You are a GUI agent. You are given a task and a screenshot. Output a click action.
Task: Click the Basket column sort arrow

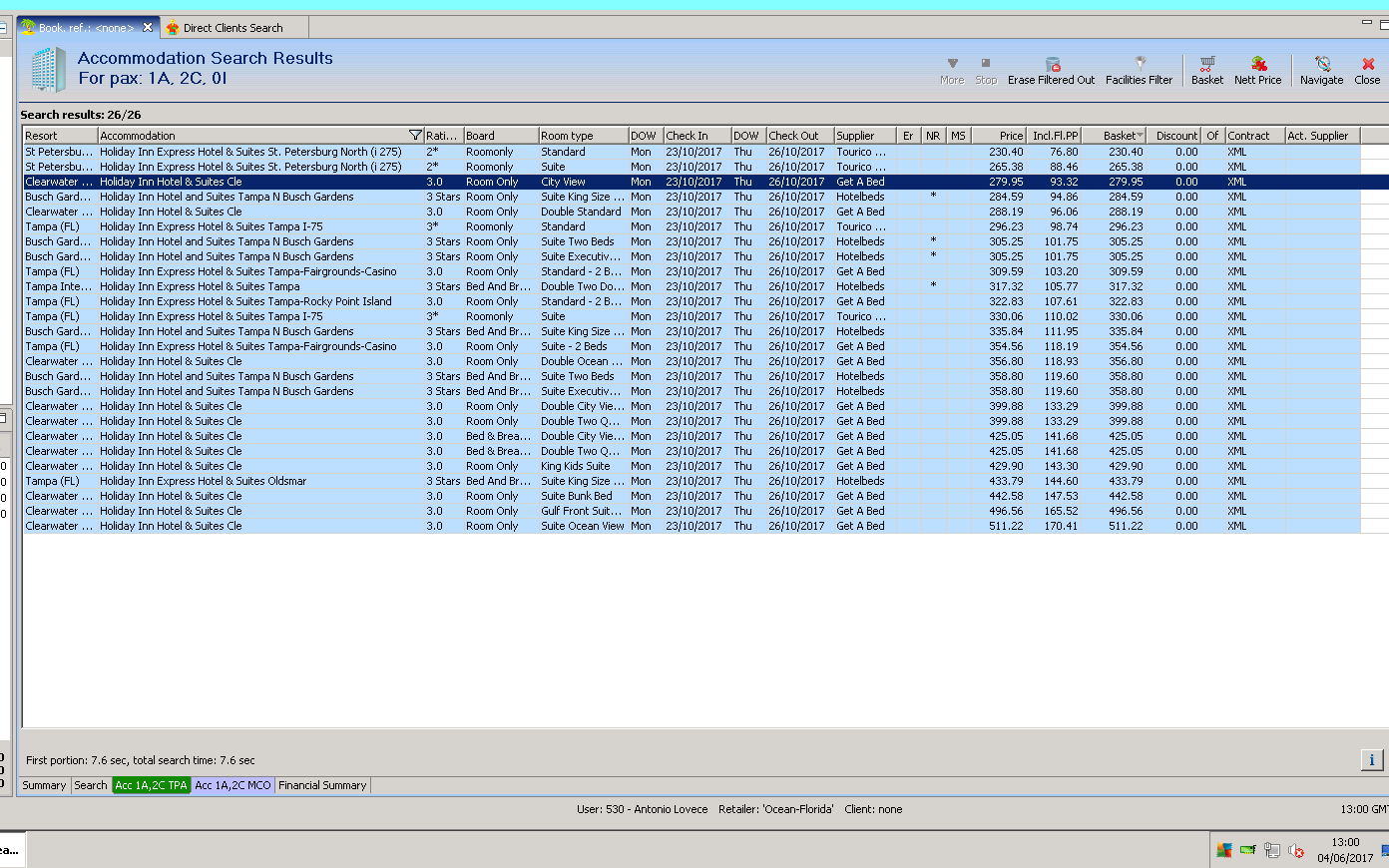point(1140,136)
